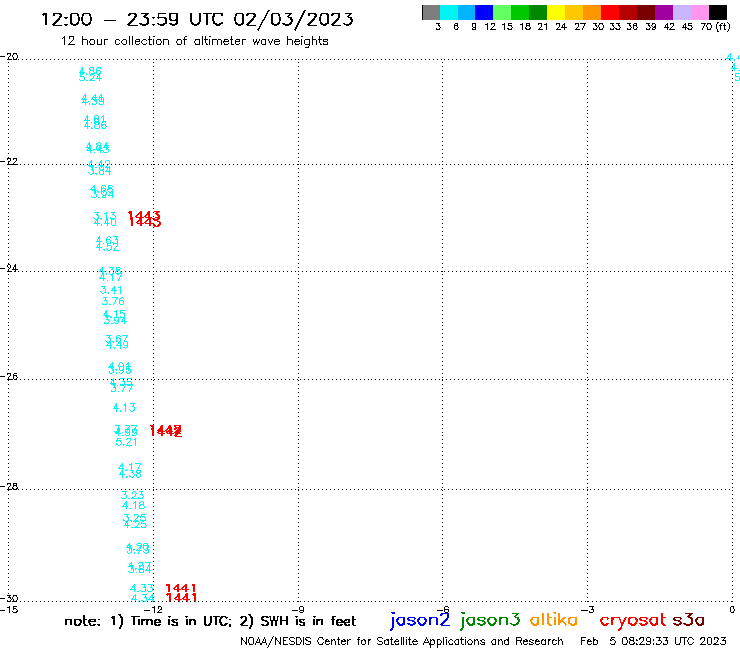Click the wave height value 3.23
This screenshot has width=740, height=650.
point(133,495)
